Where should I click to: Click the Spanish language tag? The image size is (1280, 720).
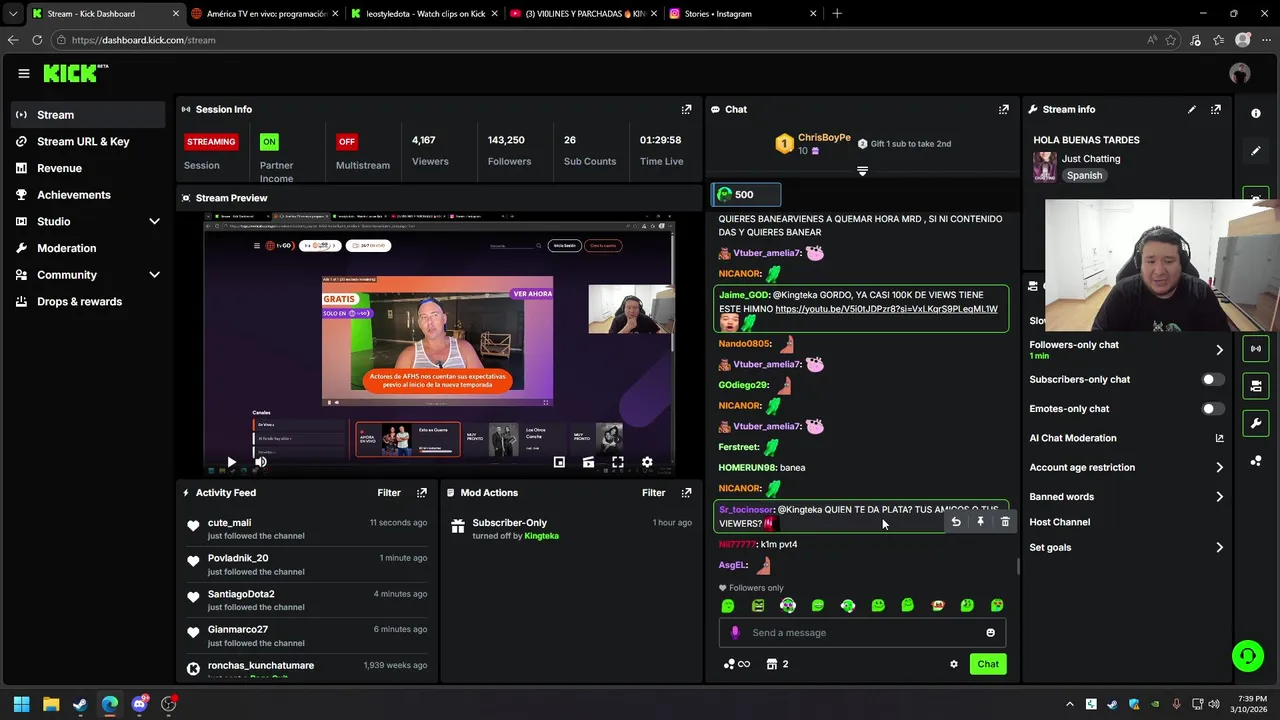[x=1084, y=176]
